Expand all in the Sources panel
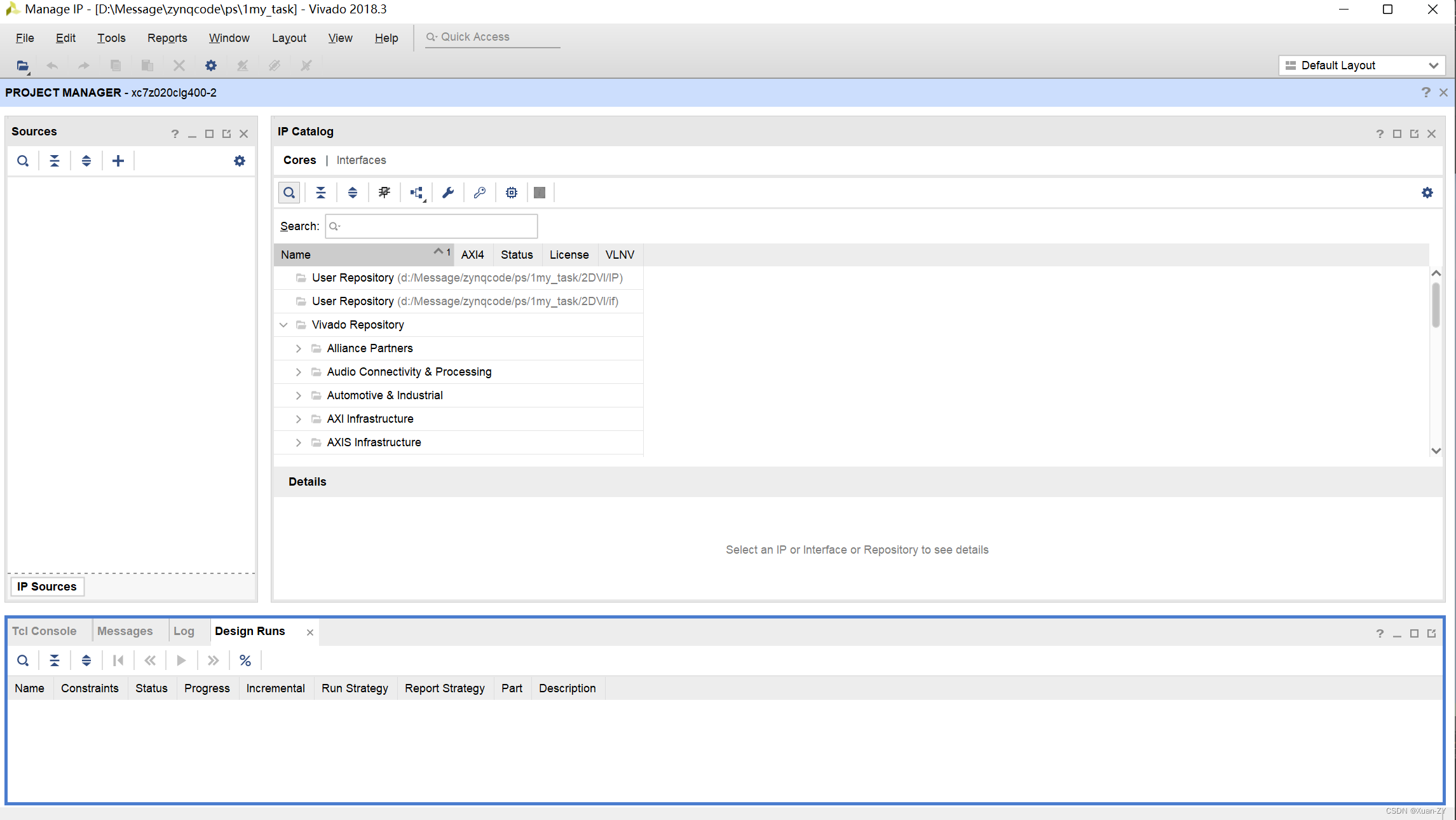The image size is (1456, 820). pos(86,161)
